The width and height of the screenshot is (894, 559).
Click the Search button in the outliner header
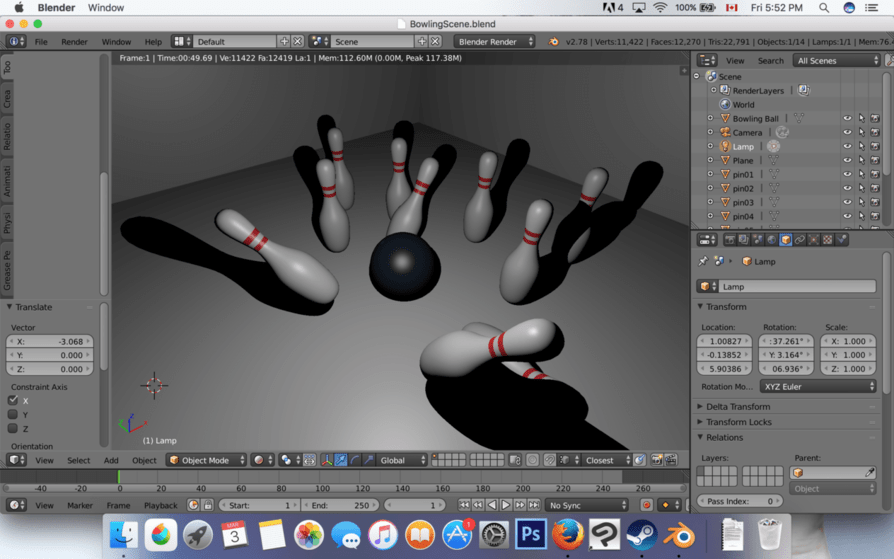point(770,61)
